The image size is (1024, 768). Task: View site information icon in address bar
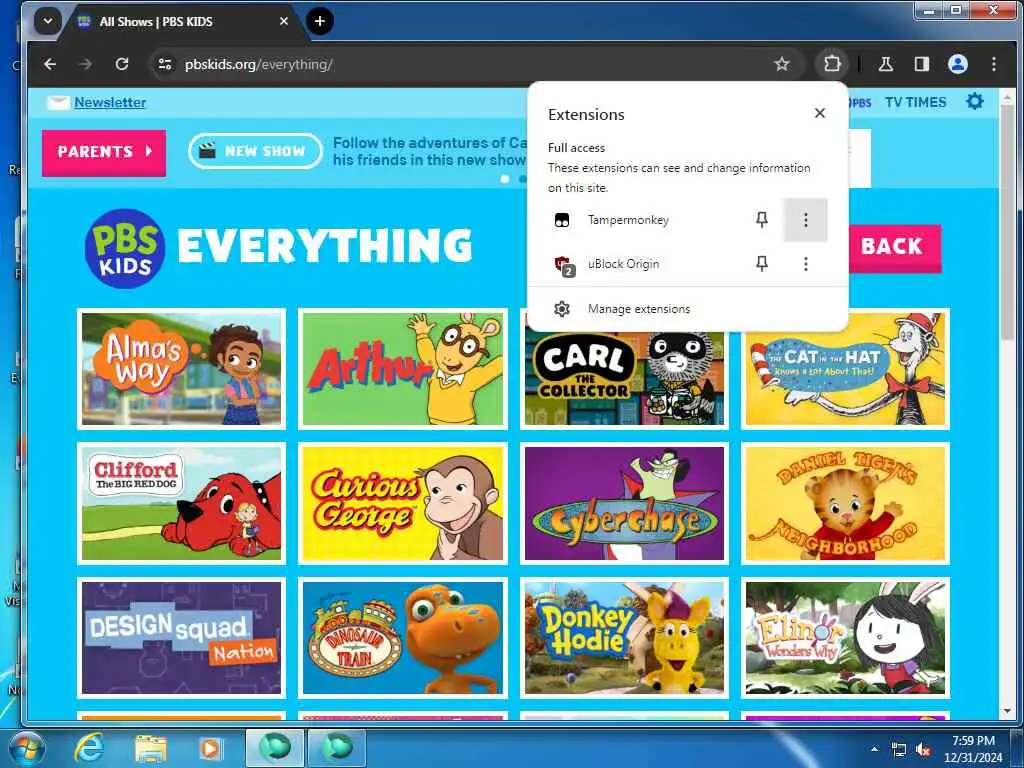pos(165,64)
